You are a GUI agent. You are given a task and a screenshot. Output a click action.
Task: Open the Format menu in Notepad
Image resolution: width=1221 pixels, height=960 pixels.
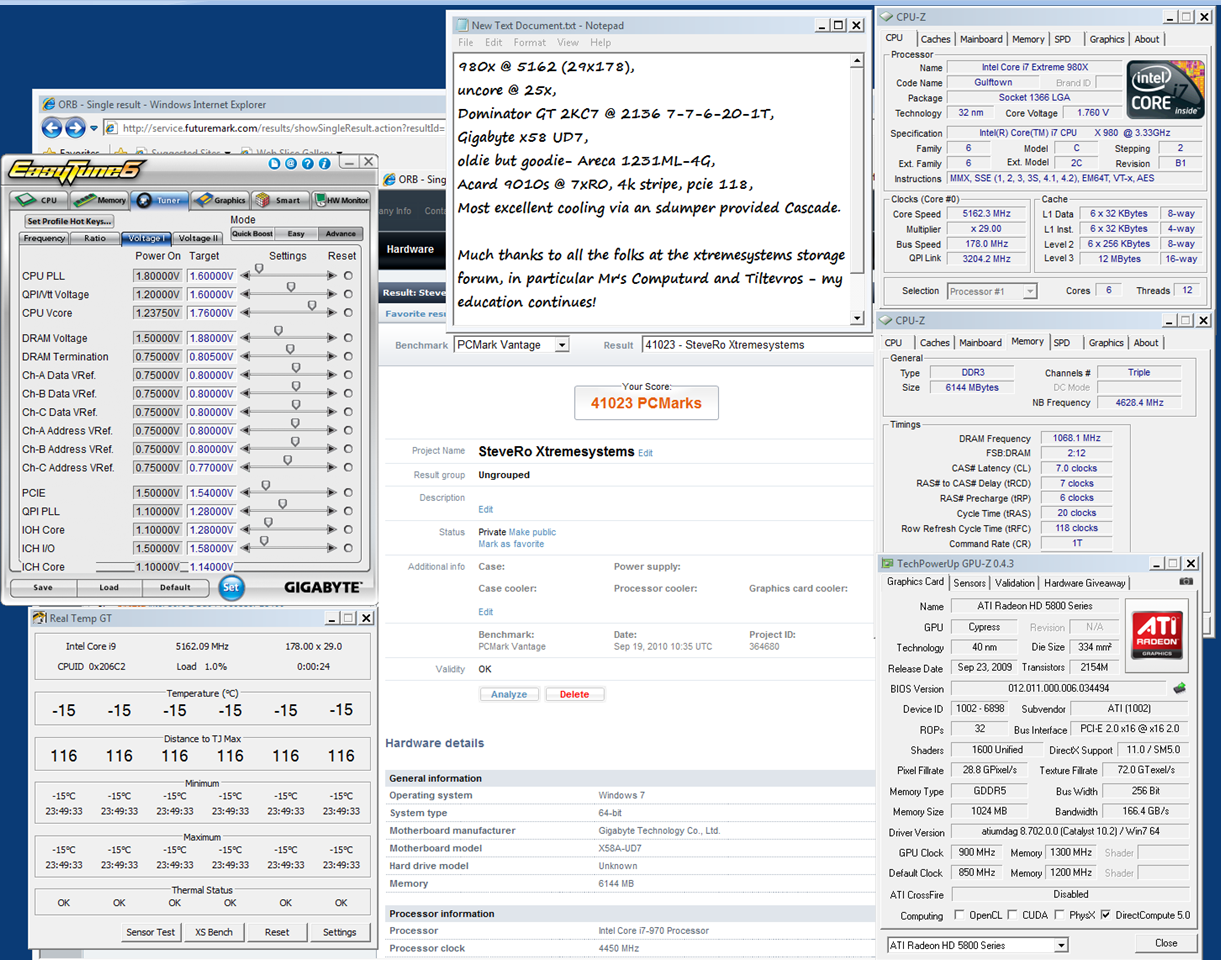tap(530, 43)
